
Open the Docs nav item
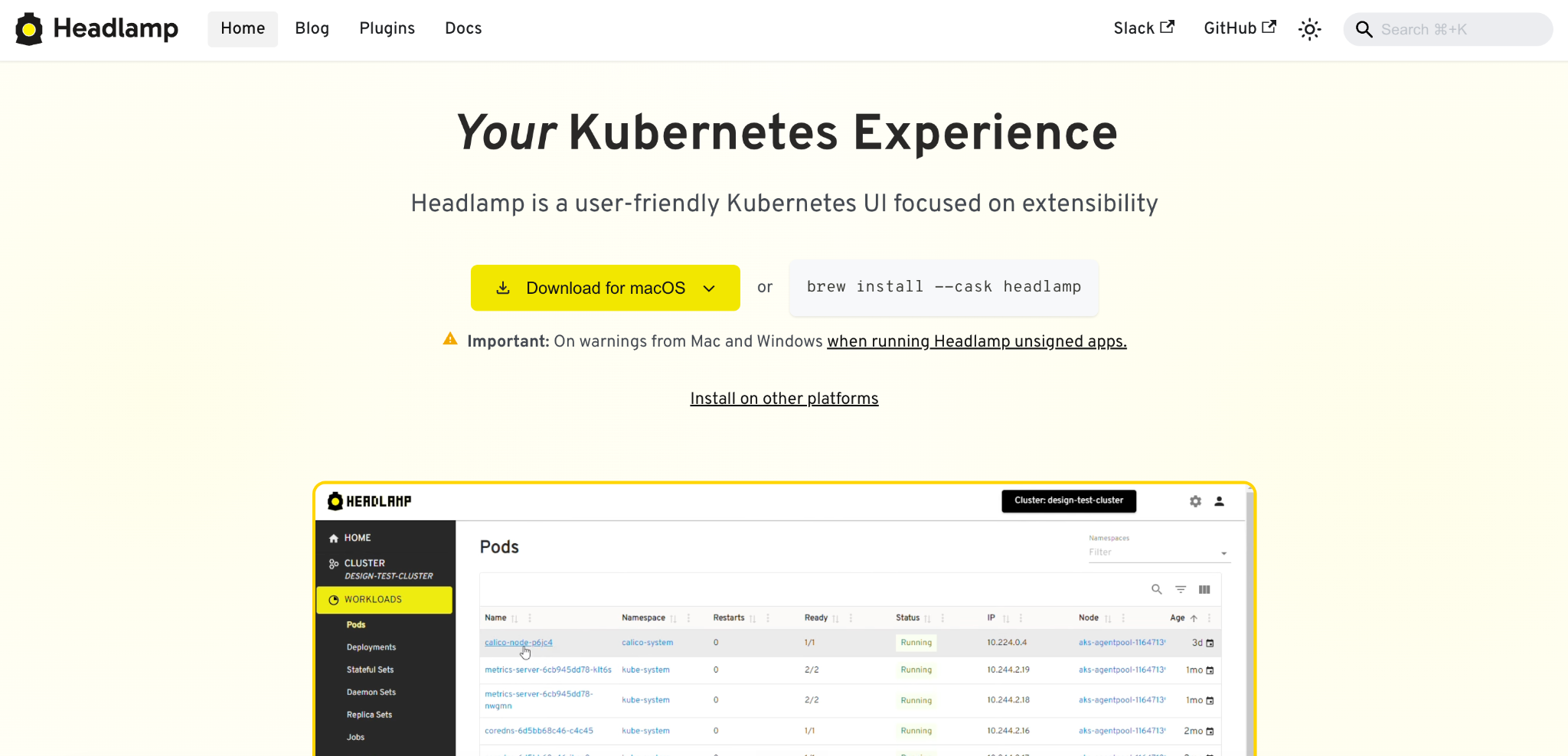[463, 28]
